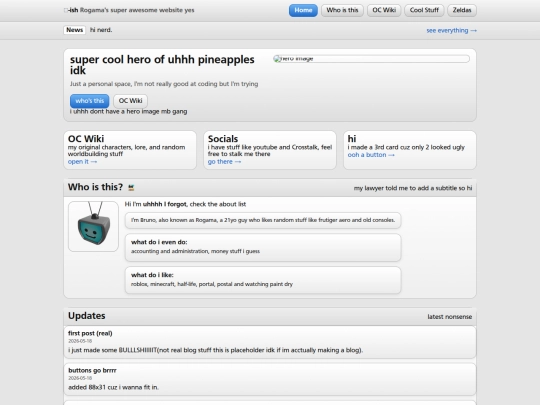Click "Hi I'm uhhhh I forgot" intro line
Screen dimensions: 540x405
pos(185,204)
